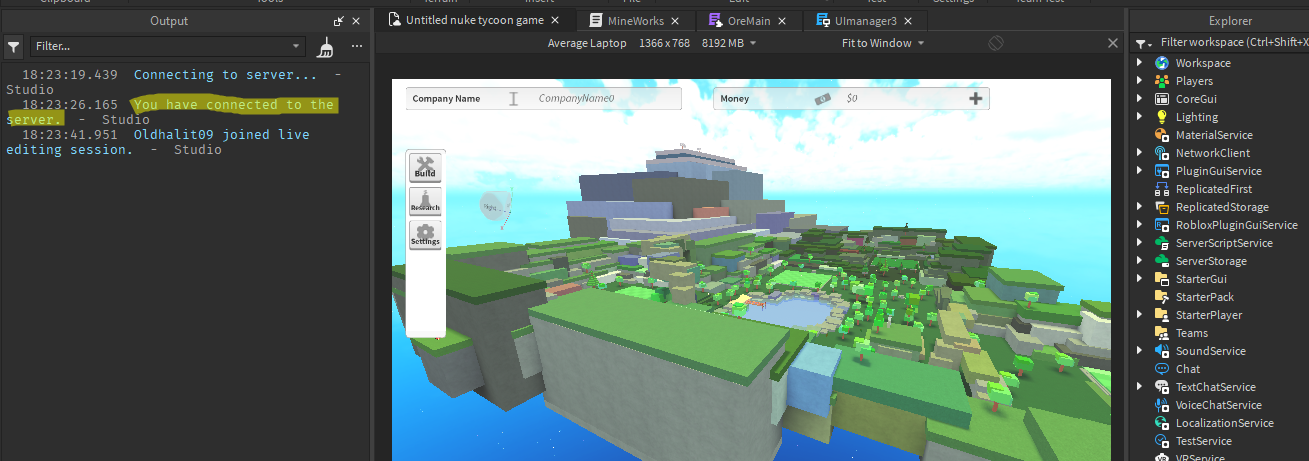Open the Research button in game

pyautogui.click(x=425, y=201)
